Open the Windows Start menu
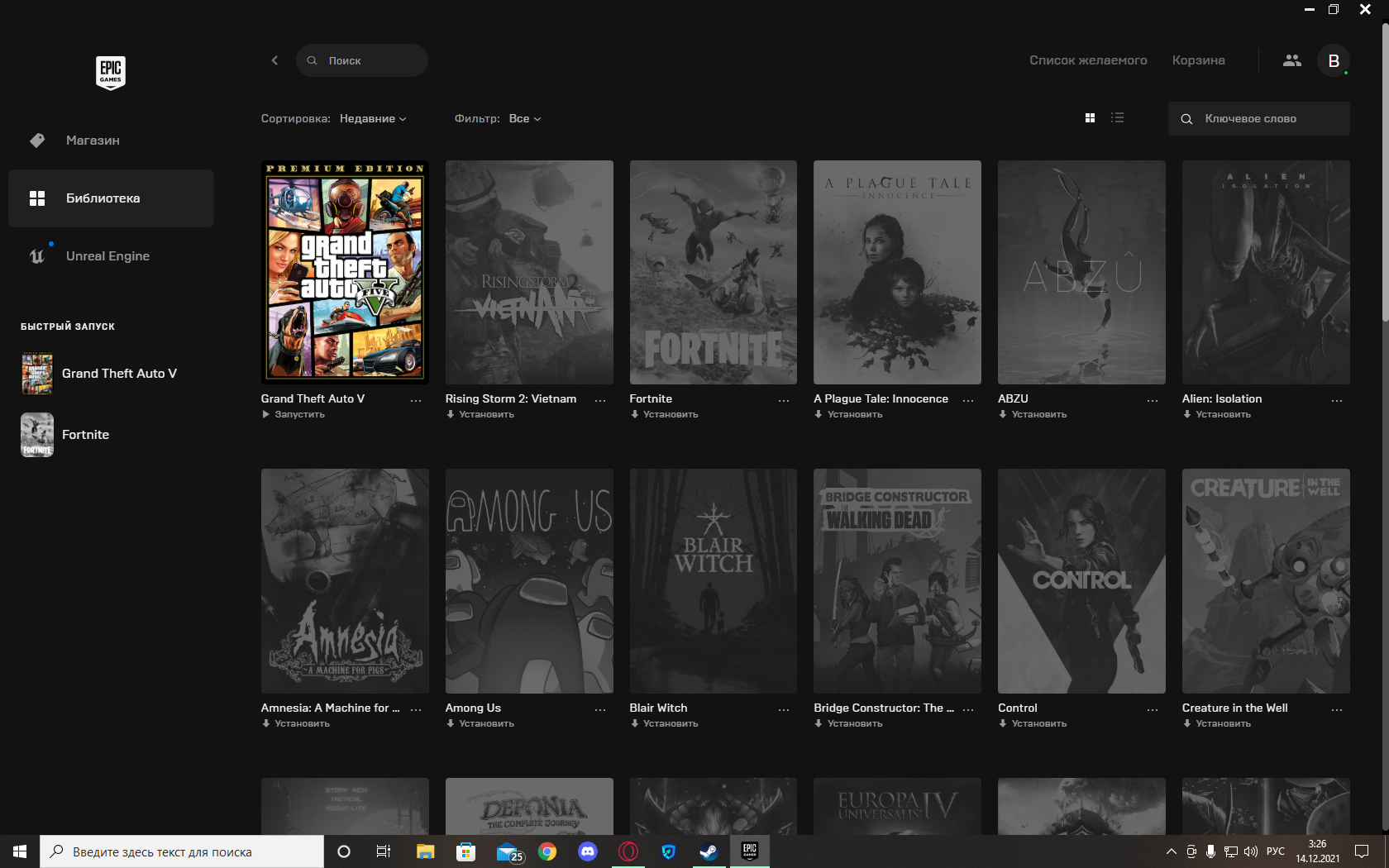1389x868 pixels. pos(20,851)
